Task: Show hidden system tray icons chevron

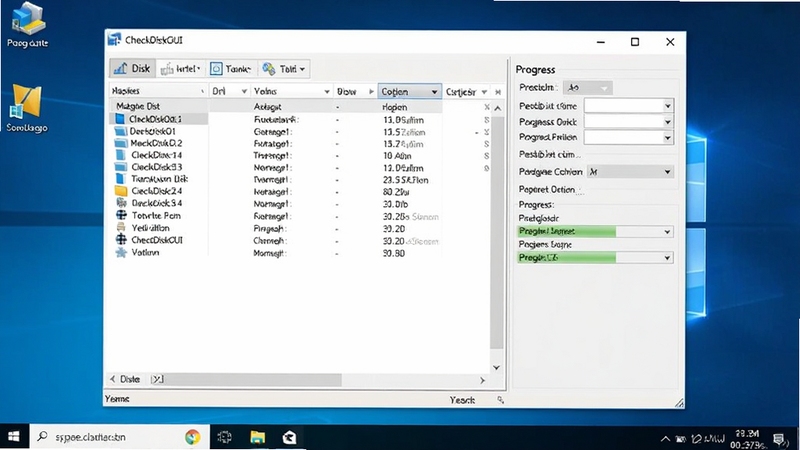Action: click(665, 438)
